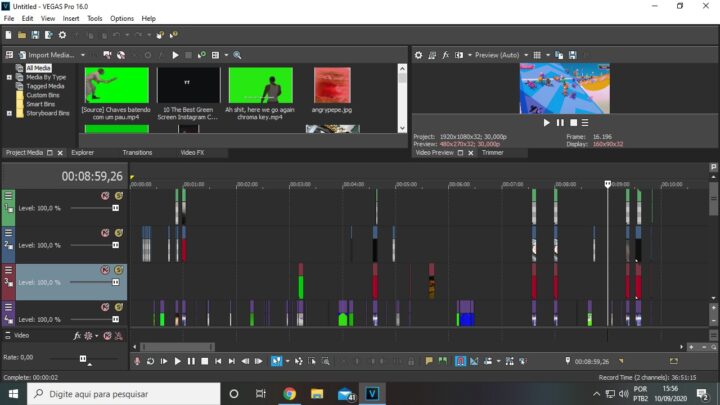Expand Media By Type tree node
This screenshot has height=405, width=720.
point(9,77)
